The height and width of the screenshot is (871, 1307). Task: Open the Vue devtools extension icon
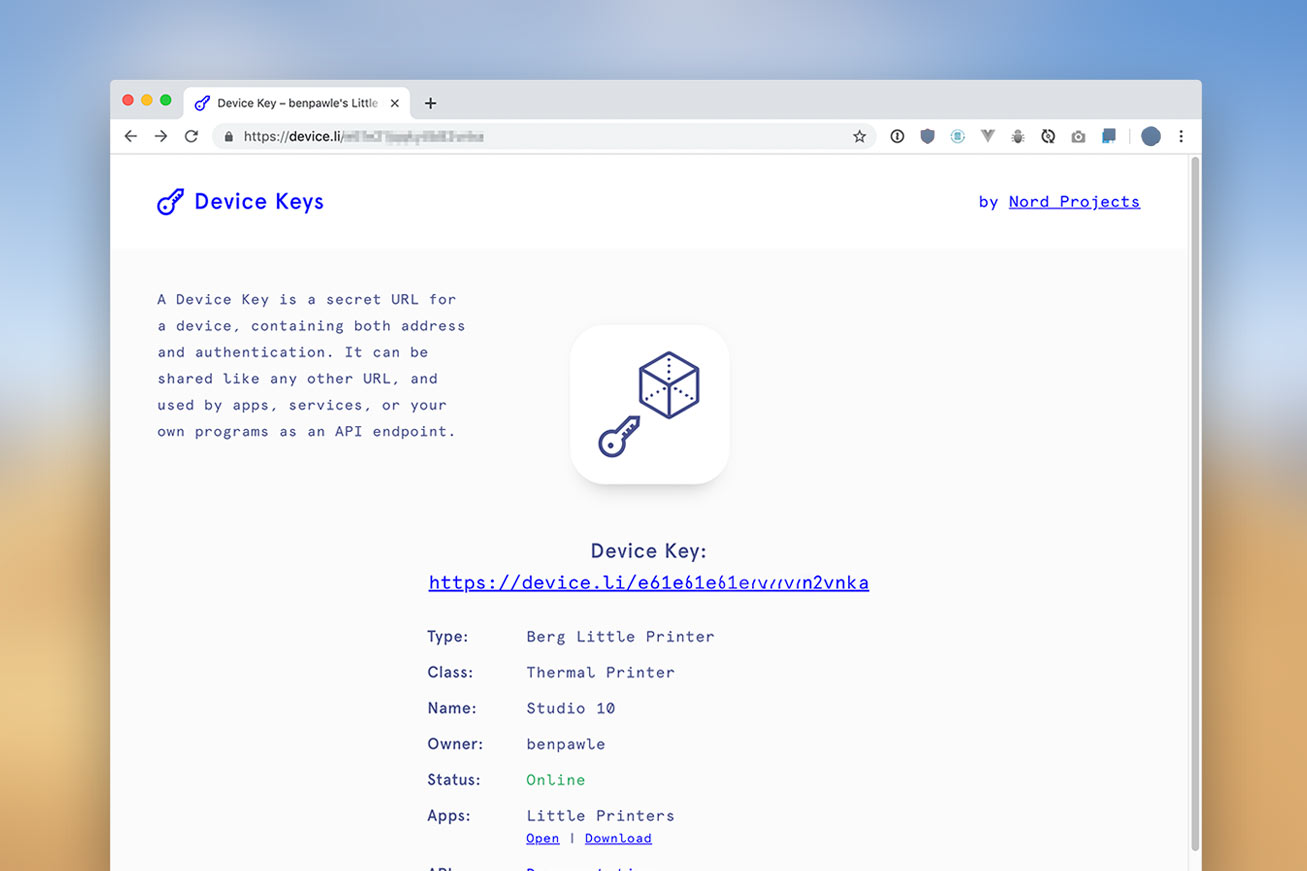[988, 136]
